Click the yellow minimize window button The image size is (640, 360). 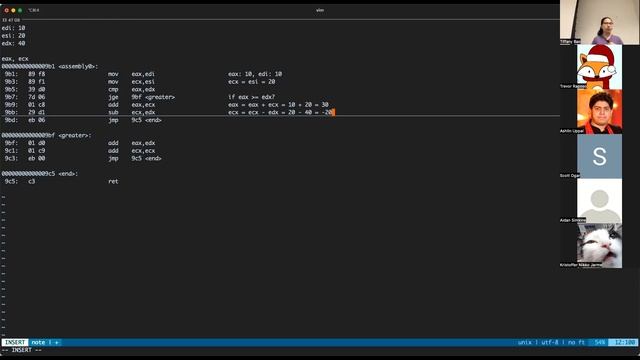click(x=13, y=10)
